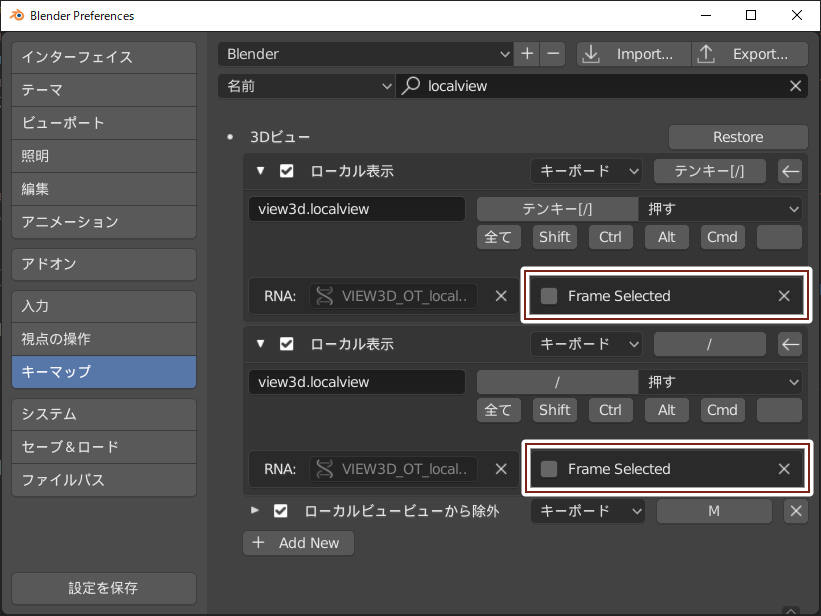Screen dimensions: 821x616
Task: Switch to the アニメーション preferences tab
Action: coord(104,222)
